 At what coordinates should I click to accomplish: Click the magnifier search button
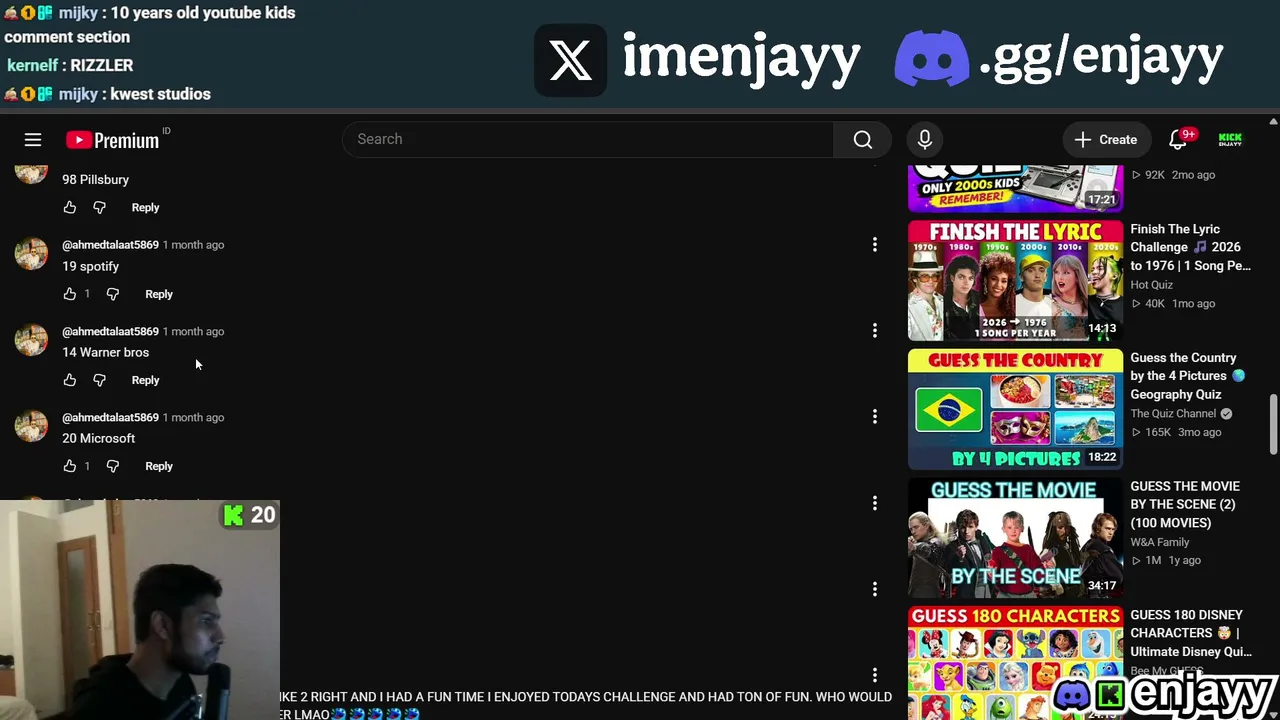coord(863,140)
